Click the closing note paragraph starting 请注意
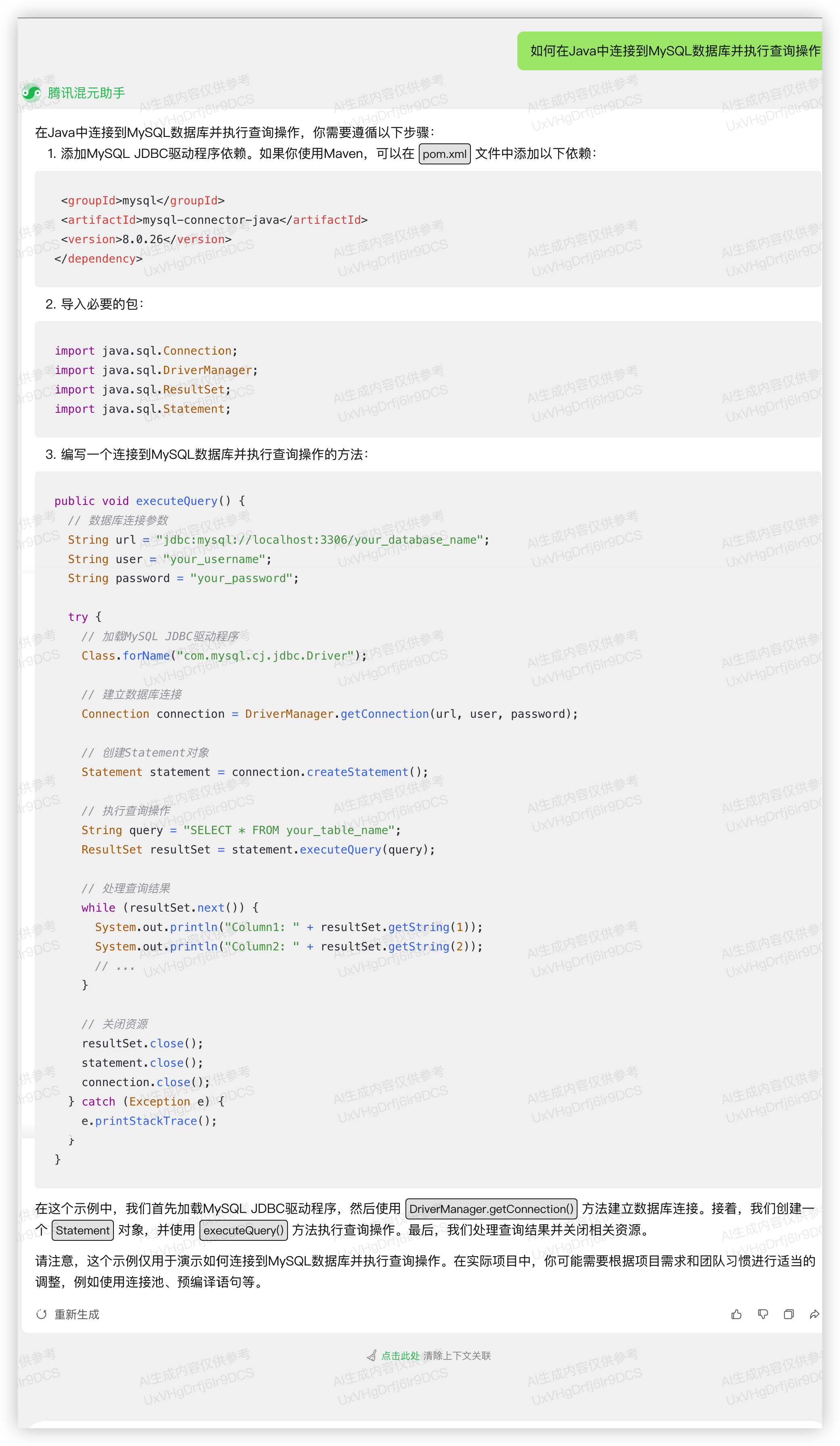This screenshot has height=1446, width=840. pyautogui.click(x=425, y=1271)
